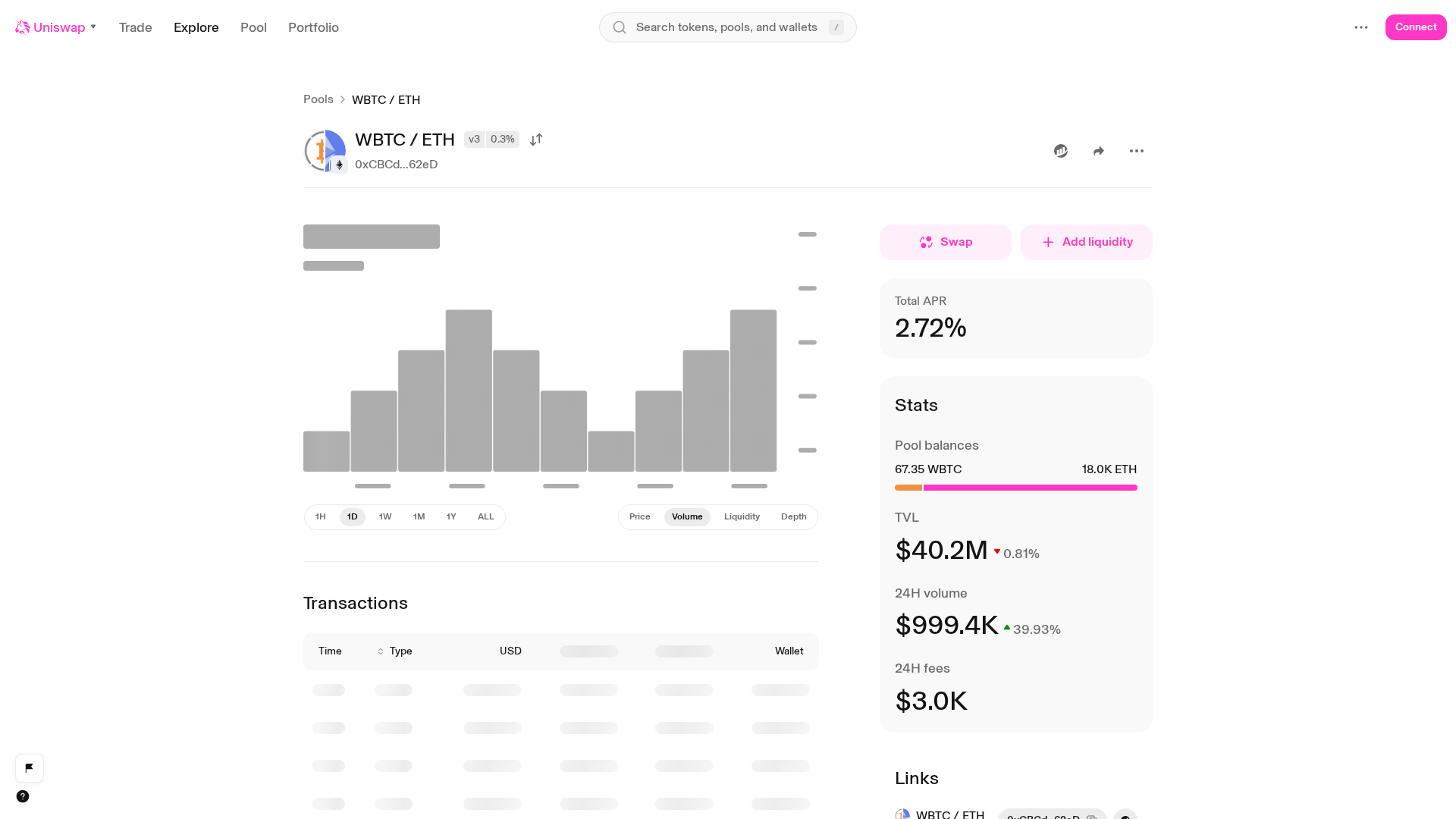Click the TVL value $40.2M
This screenshot has width=1456, height=819.
click(941, 551)
